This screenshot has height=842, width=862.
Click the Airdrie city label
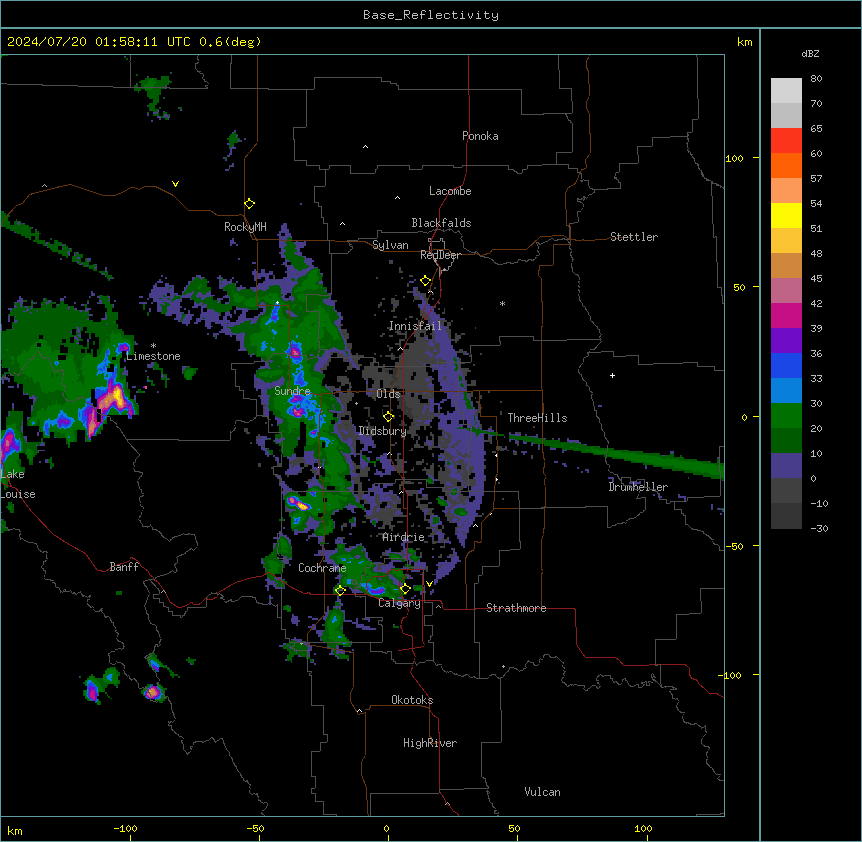(x=404, y=537)
